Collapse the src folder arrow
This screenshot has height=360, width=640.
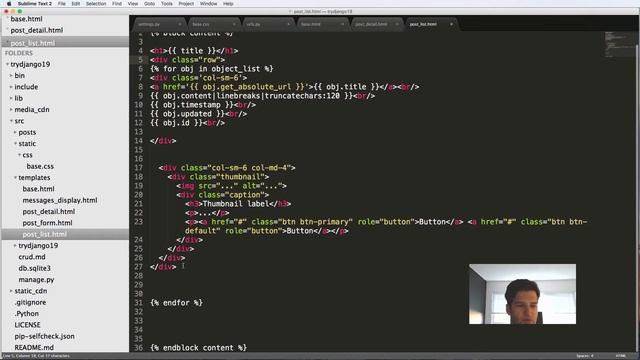[11, 121]
